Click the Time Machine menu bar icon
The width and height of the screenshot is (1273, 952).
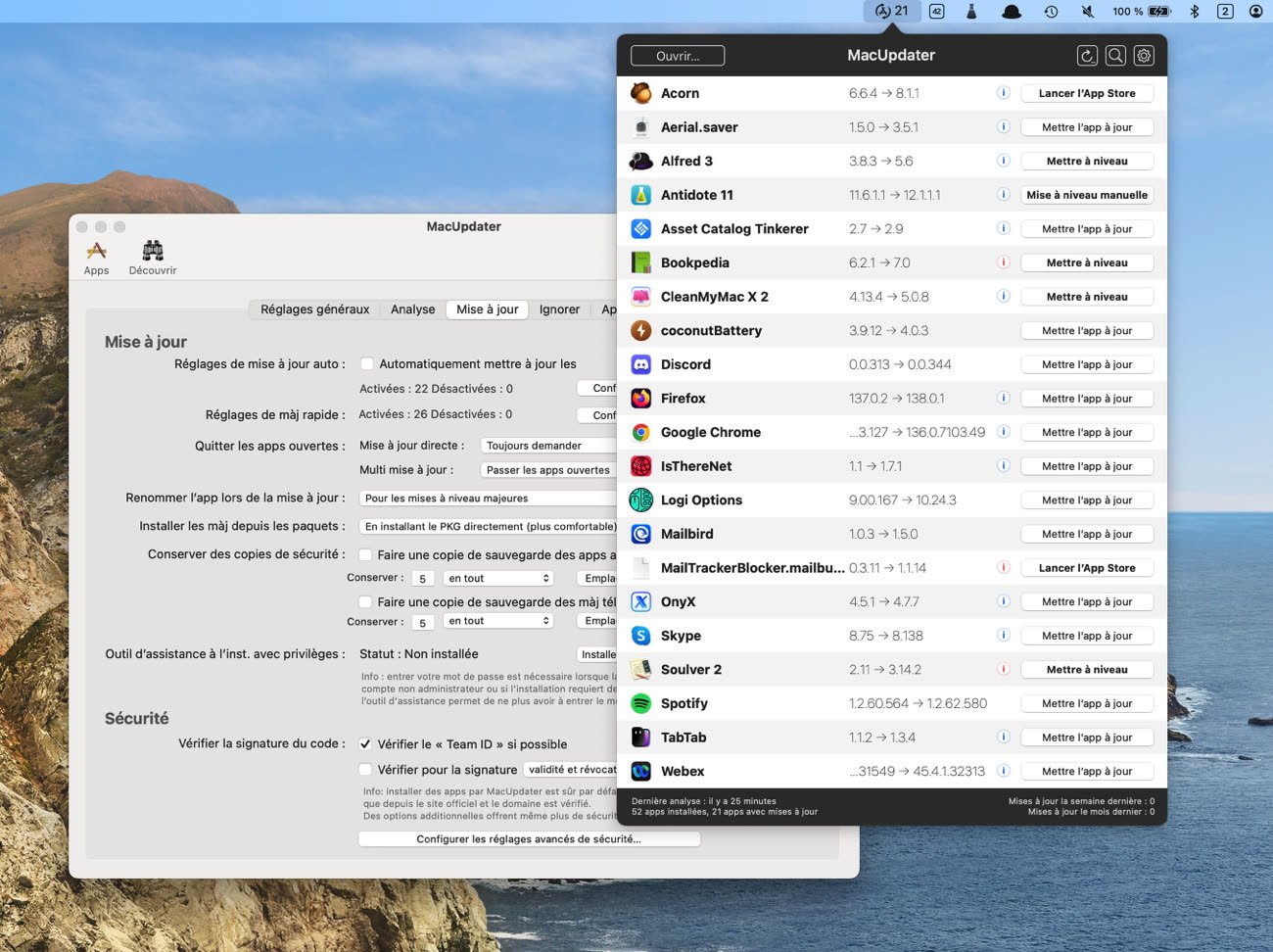[x=1051, y=11]
